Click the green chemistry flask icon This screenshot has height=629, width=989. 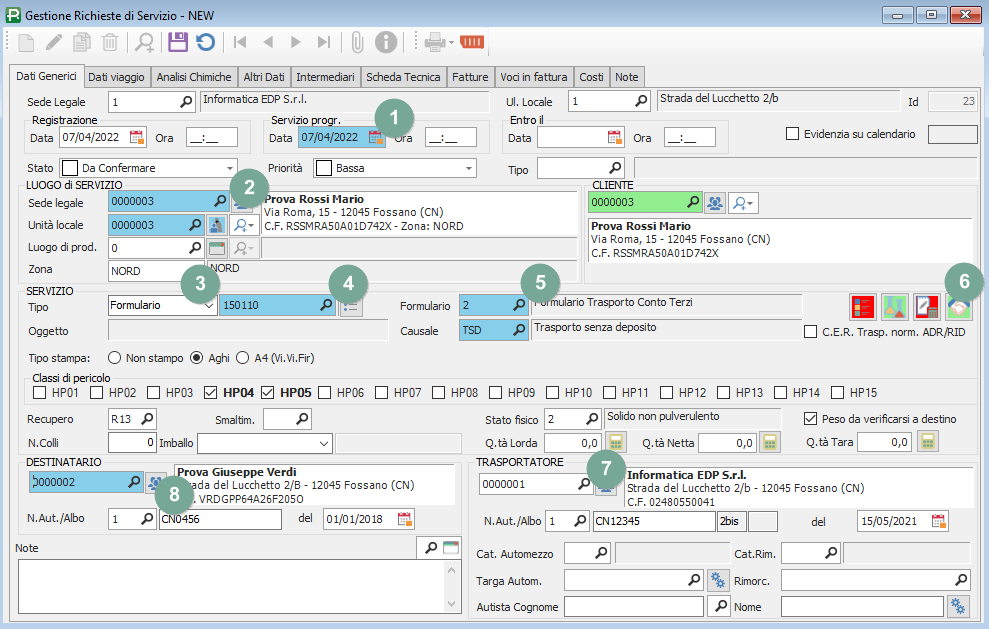coord(895,306)
